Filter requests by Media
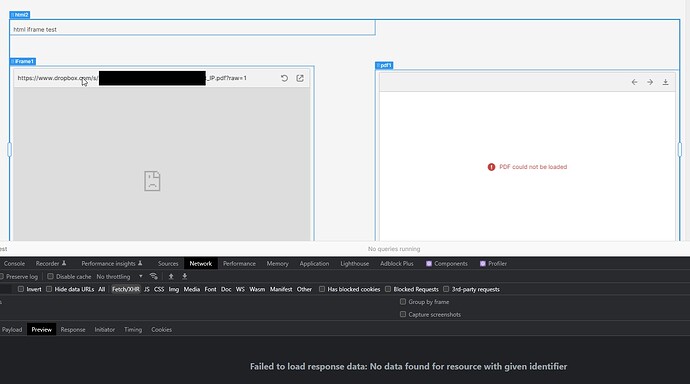690x384 pixels. [x=191, y=289]
